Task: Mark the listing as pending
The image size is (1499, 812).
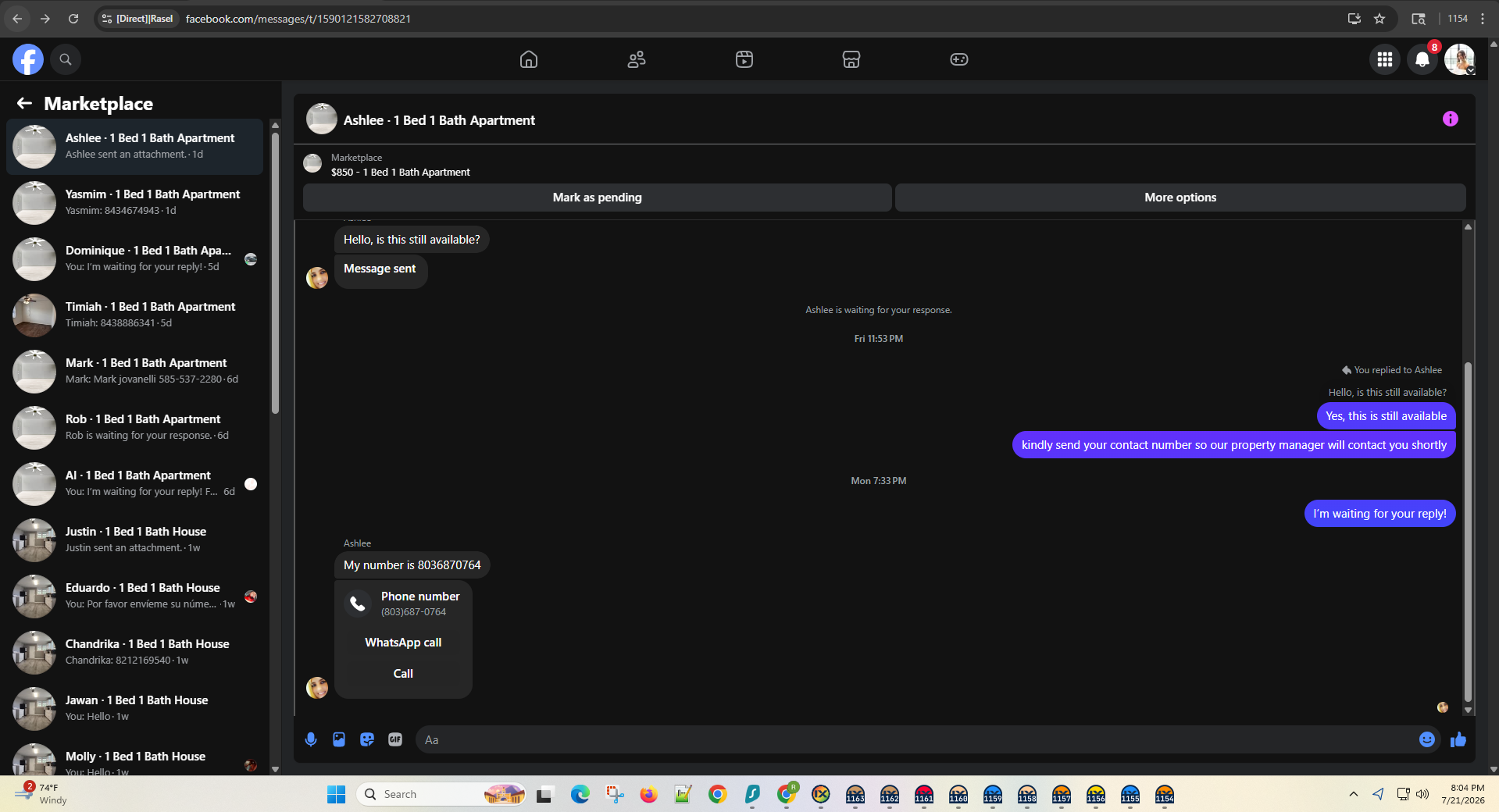Action: 598,198
